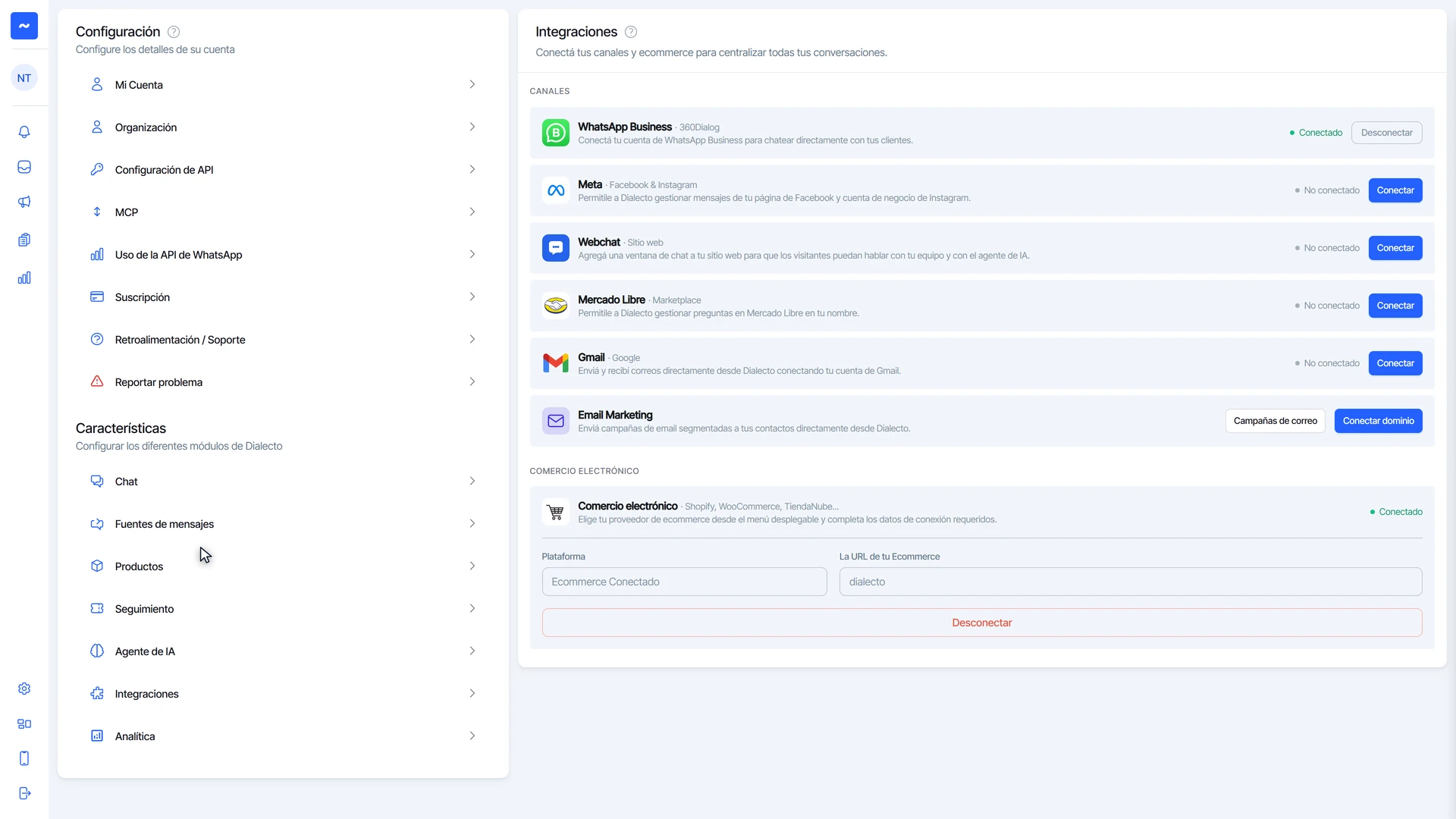Open the inbox icon in sidebar
The height and width of the screenshot is (819, 1456).
(x=24, y=167)
